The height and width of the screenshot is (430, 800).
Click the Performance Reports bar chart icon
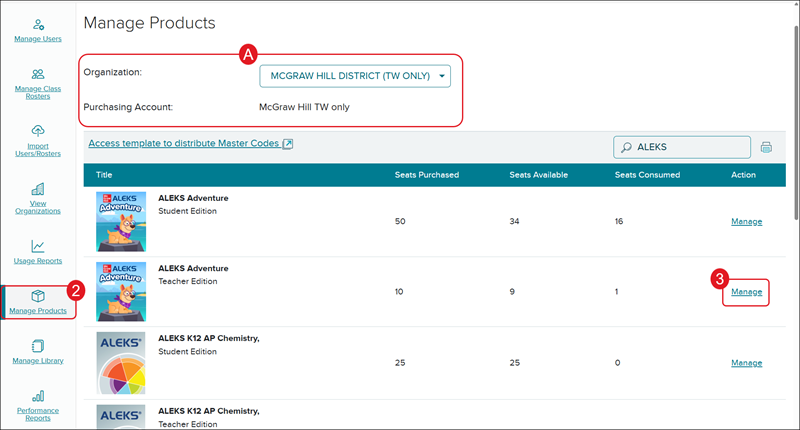[x=38, y=396]
